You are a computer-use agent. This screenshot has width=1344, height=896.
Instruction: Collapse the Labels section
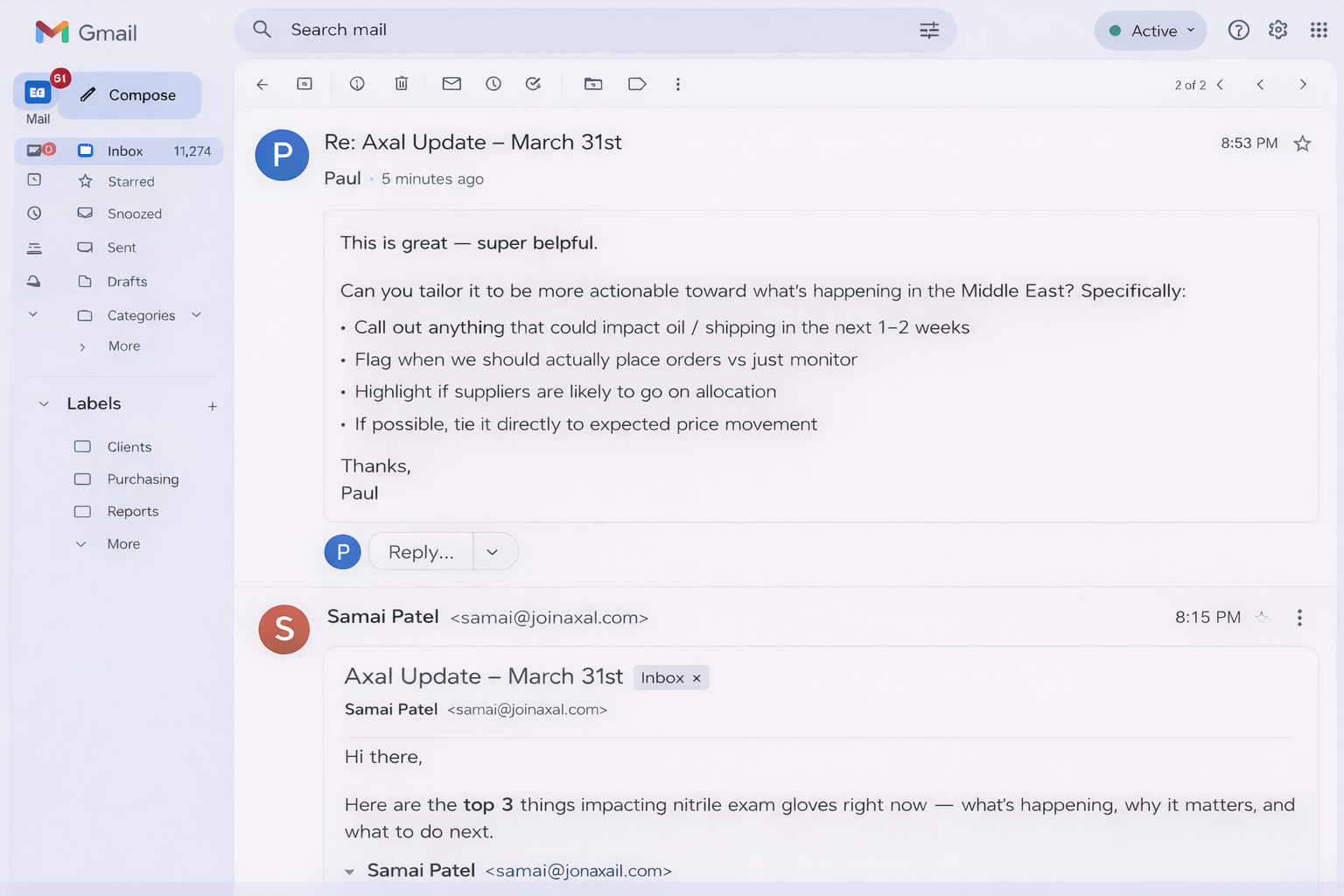[43, 403]
